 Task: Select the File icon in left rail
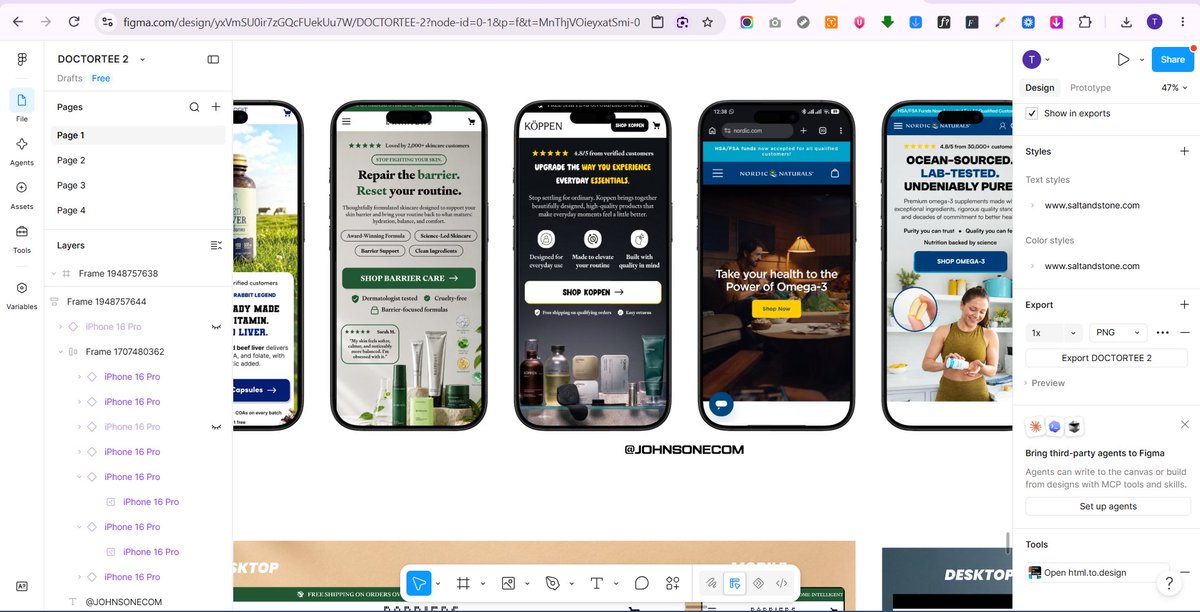[22, 100]
